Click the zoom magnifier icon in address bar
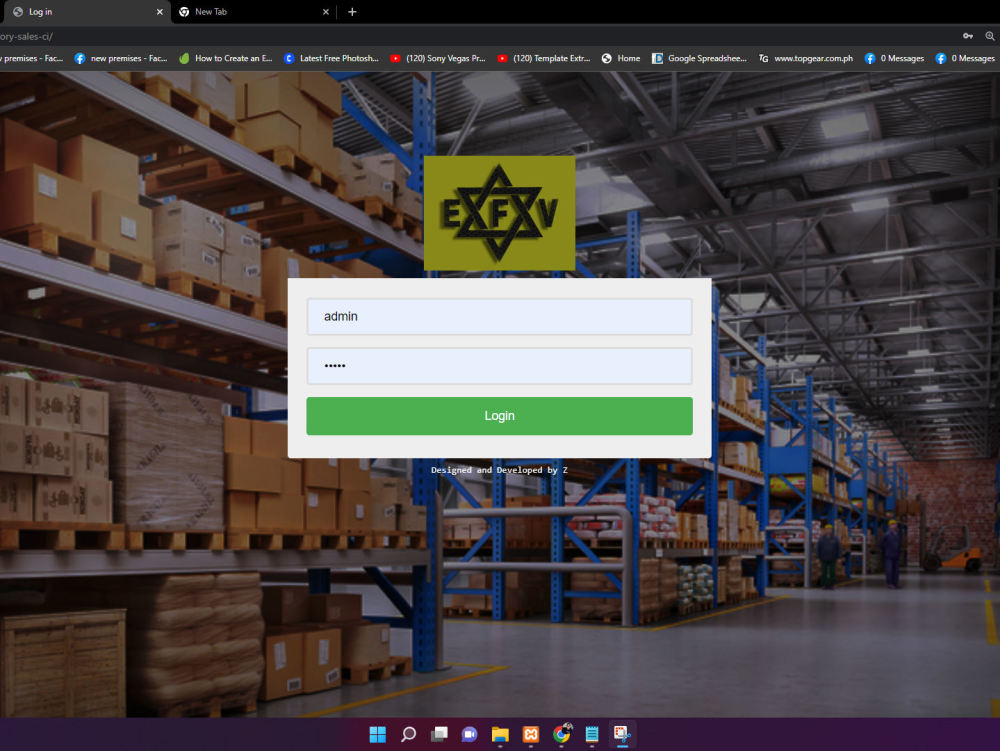This screenshot has width=1000, height=751. [990, 36]
